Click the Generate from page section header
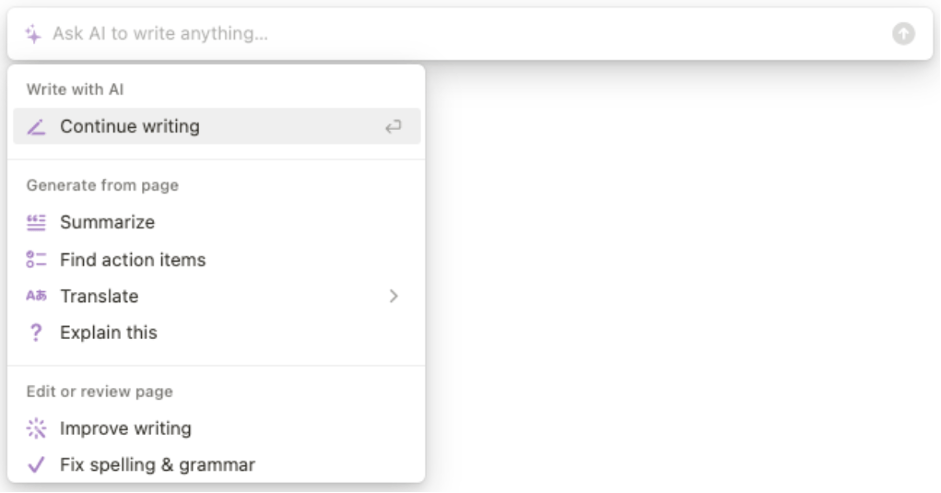This screenshot has height=493, width=941. pyautogui.click(x=103, y=185)
